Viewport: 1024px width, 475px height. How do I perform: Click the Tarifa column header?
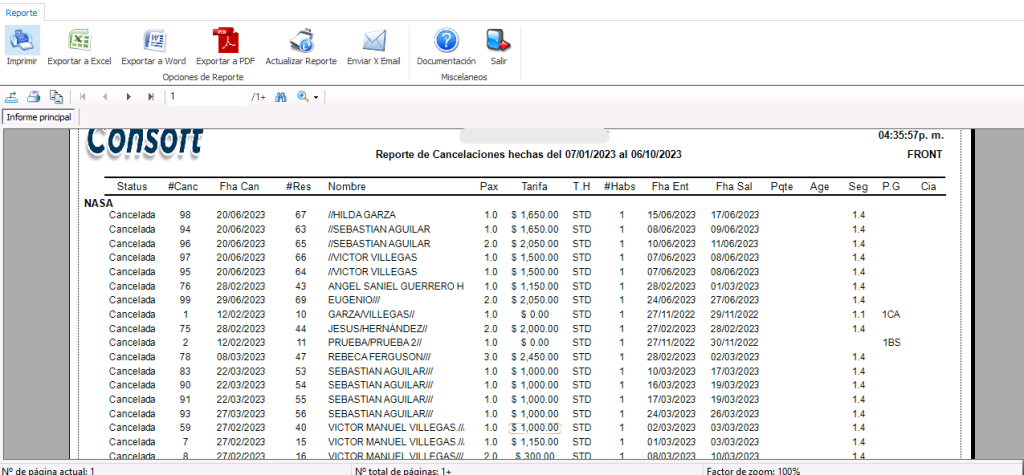click(x=534, y=187)
